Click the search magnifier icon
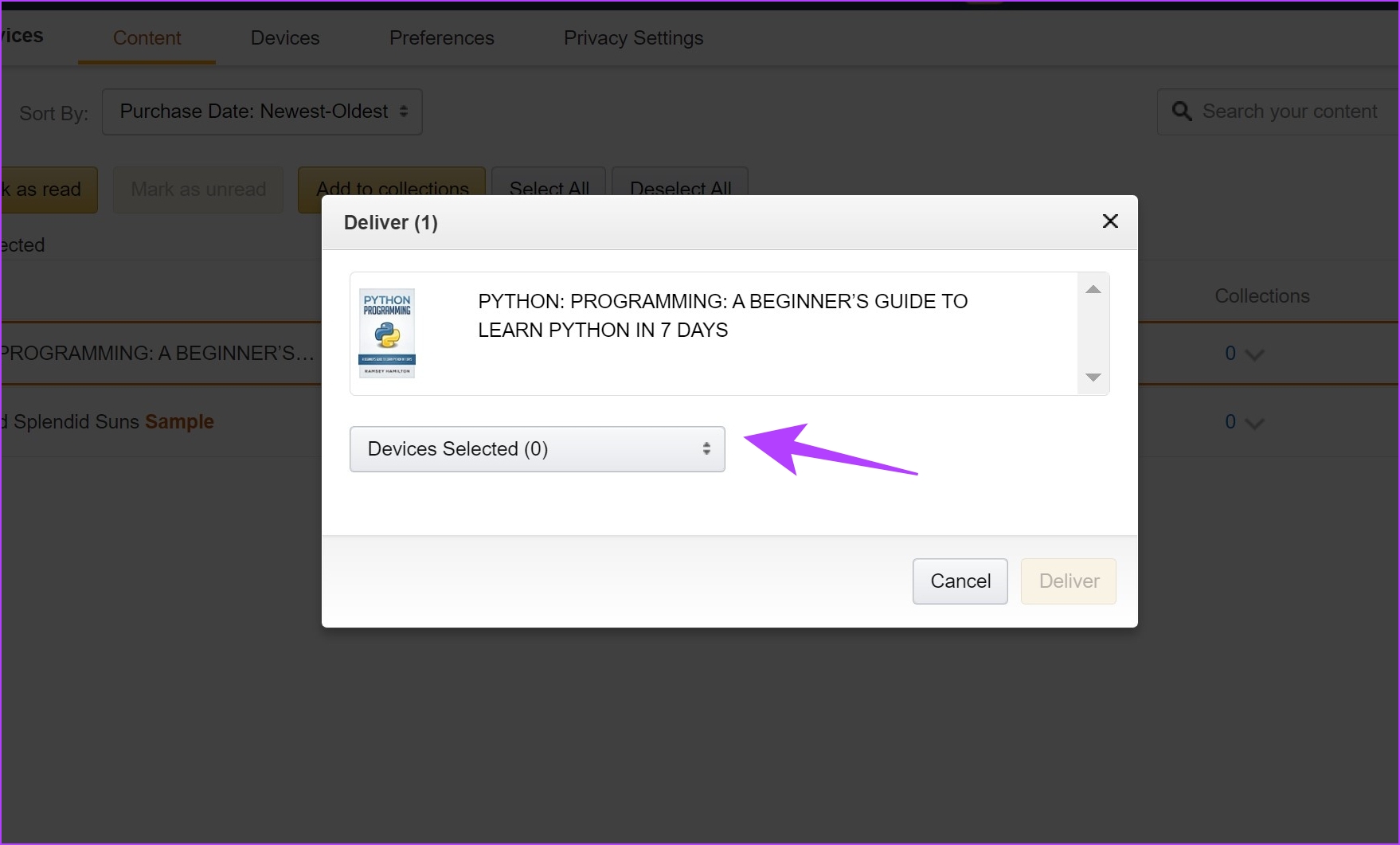This screenshot has width=1400, height=845. click(x=1182, y=111)
